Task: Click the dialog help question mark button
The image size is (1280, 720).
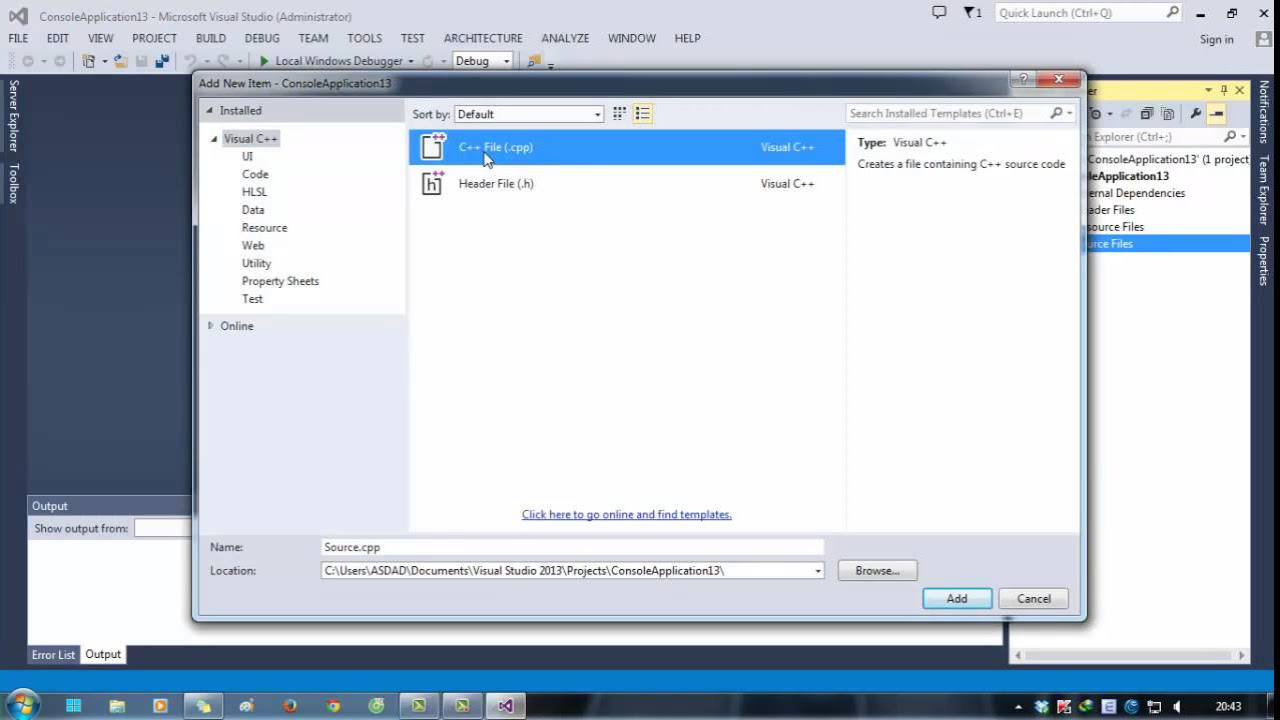Action: pos(1022,79)
